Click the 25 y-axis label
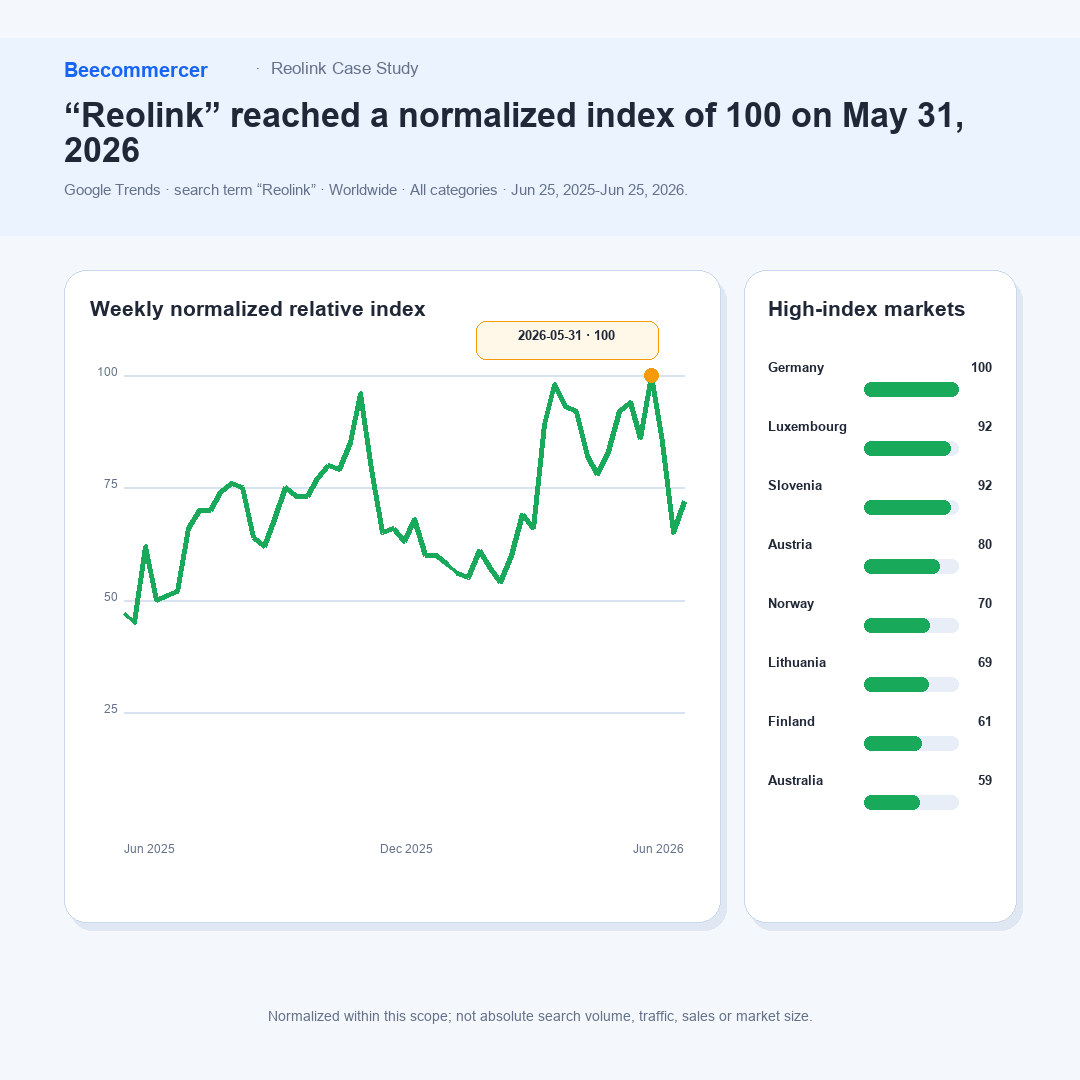The height and width of the screenshot is (1080, 1080). pyautogui.click(x=111, y=709)
